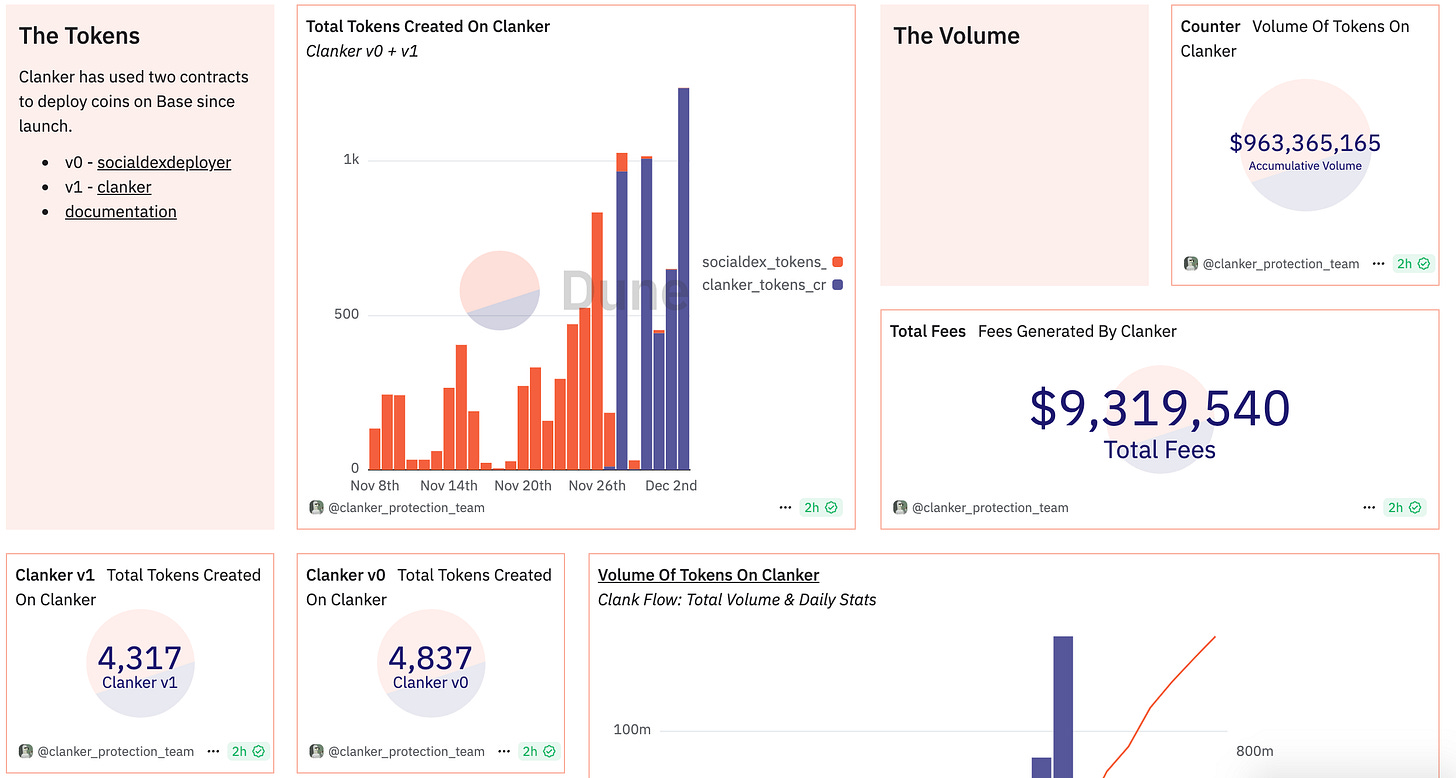Click the 2h refresh badge in Total Tokens chart card
The width and height of the screenshot is (1456, 778).
click(x=820, y=508)
